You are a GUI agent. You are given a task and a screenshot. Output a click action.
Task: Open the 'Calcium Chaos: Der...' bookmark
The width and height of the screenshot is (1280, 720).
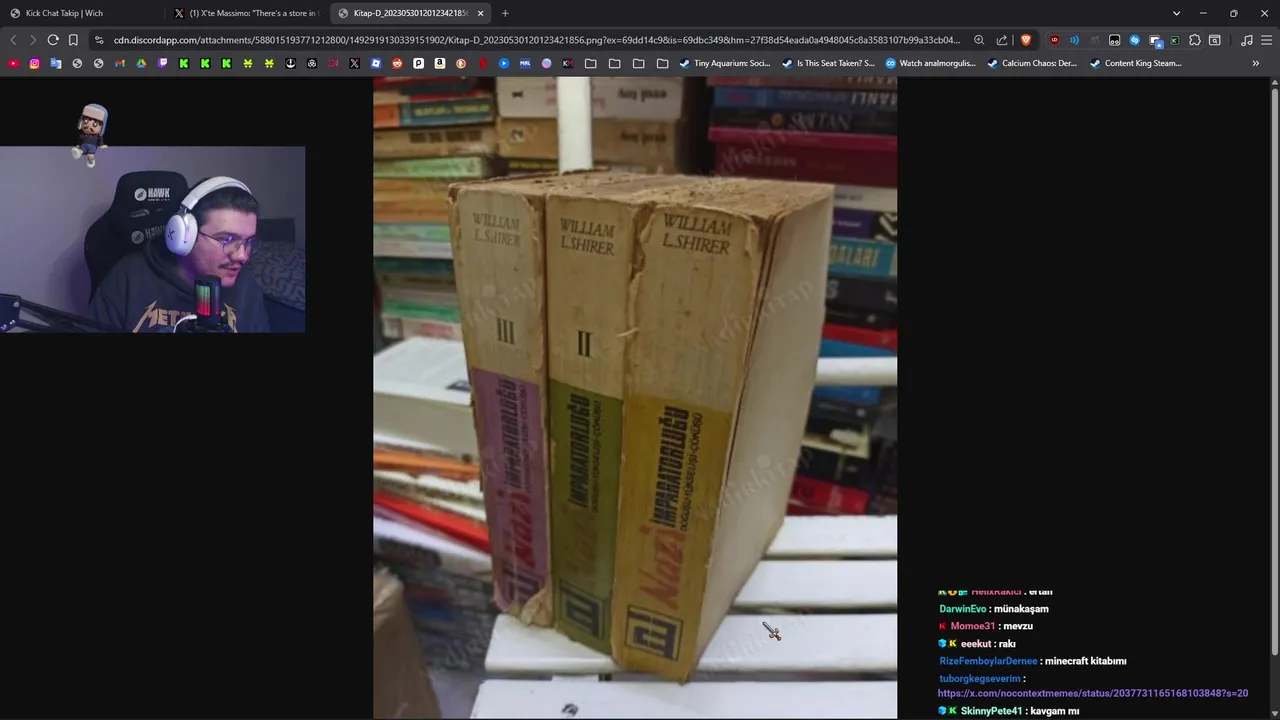1032,63
